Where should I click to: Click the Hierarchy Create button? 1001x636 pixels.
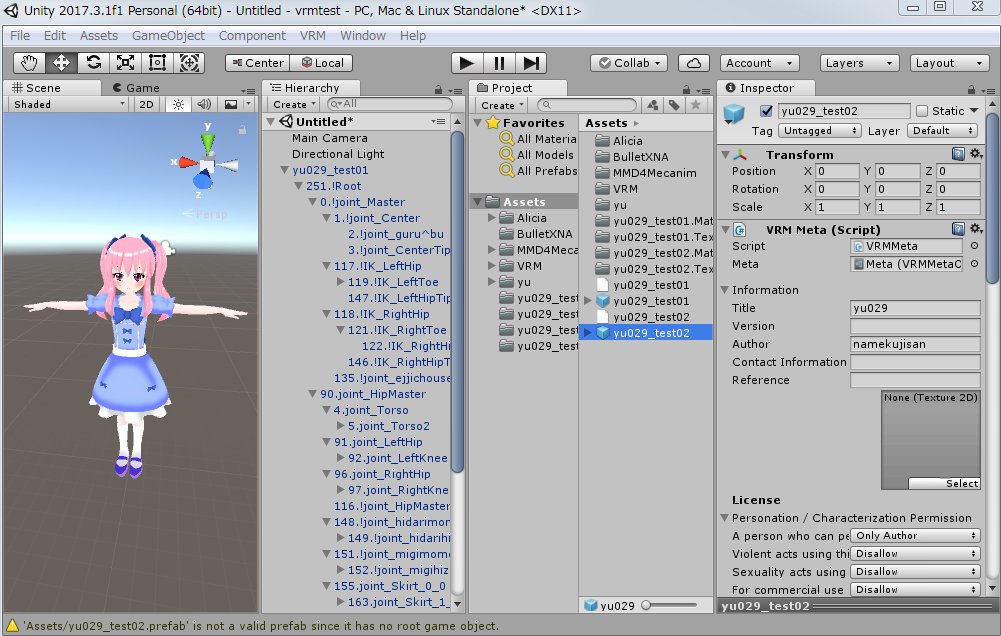[x=294, y=104]
